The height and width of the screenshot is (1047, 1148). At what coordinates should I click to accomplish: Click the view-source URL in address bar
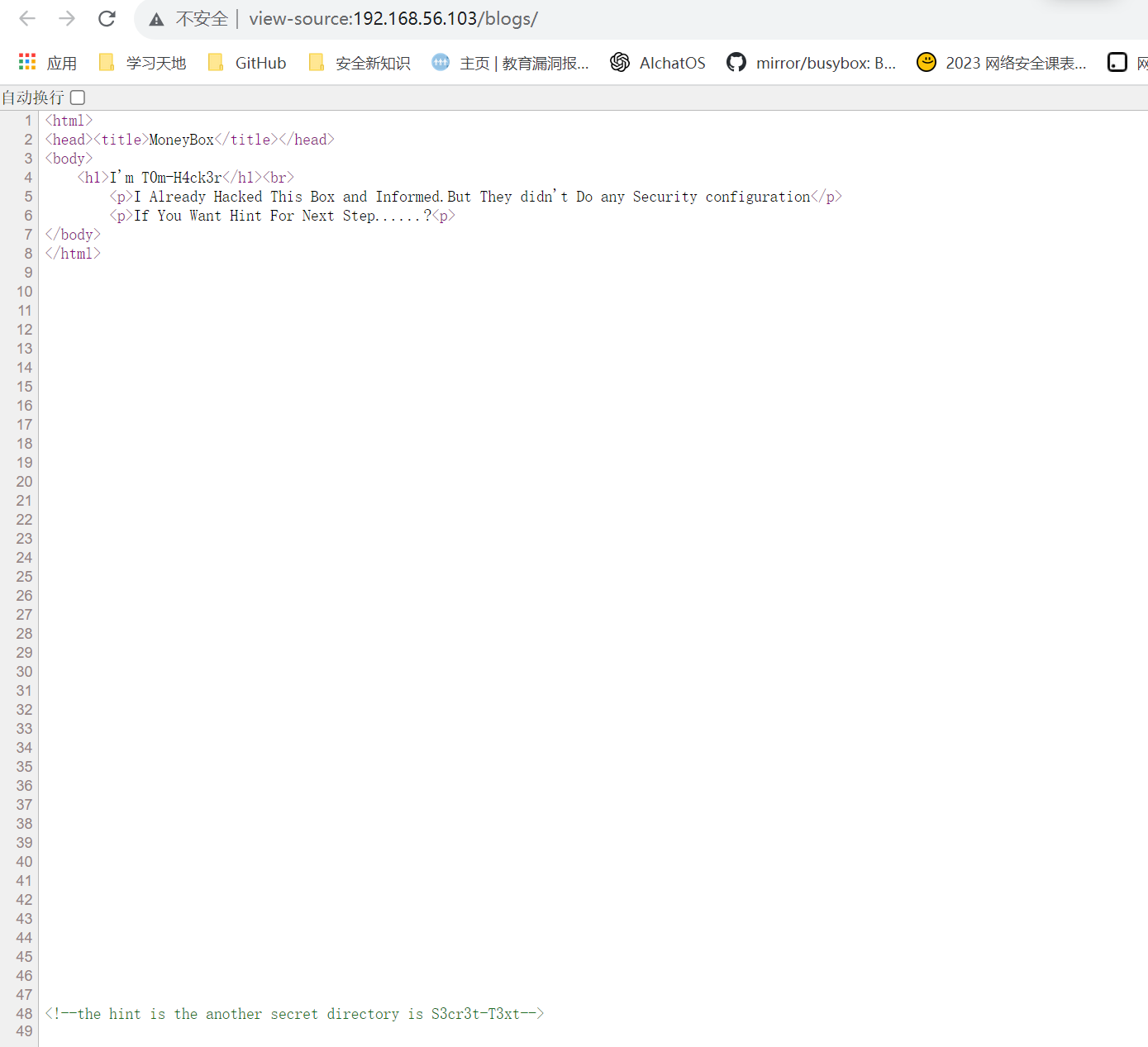click(393, 19)
